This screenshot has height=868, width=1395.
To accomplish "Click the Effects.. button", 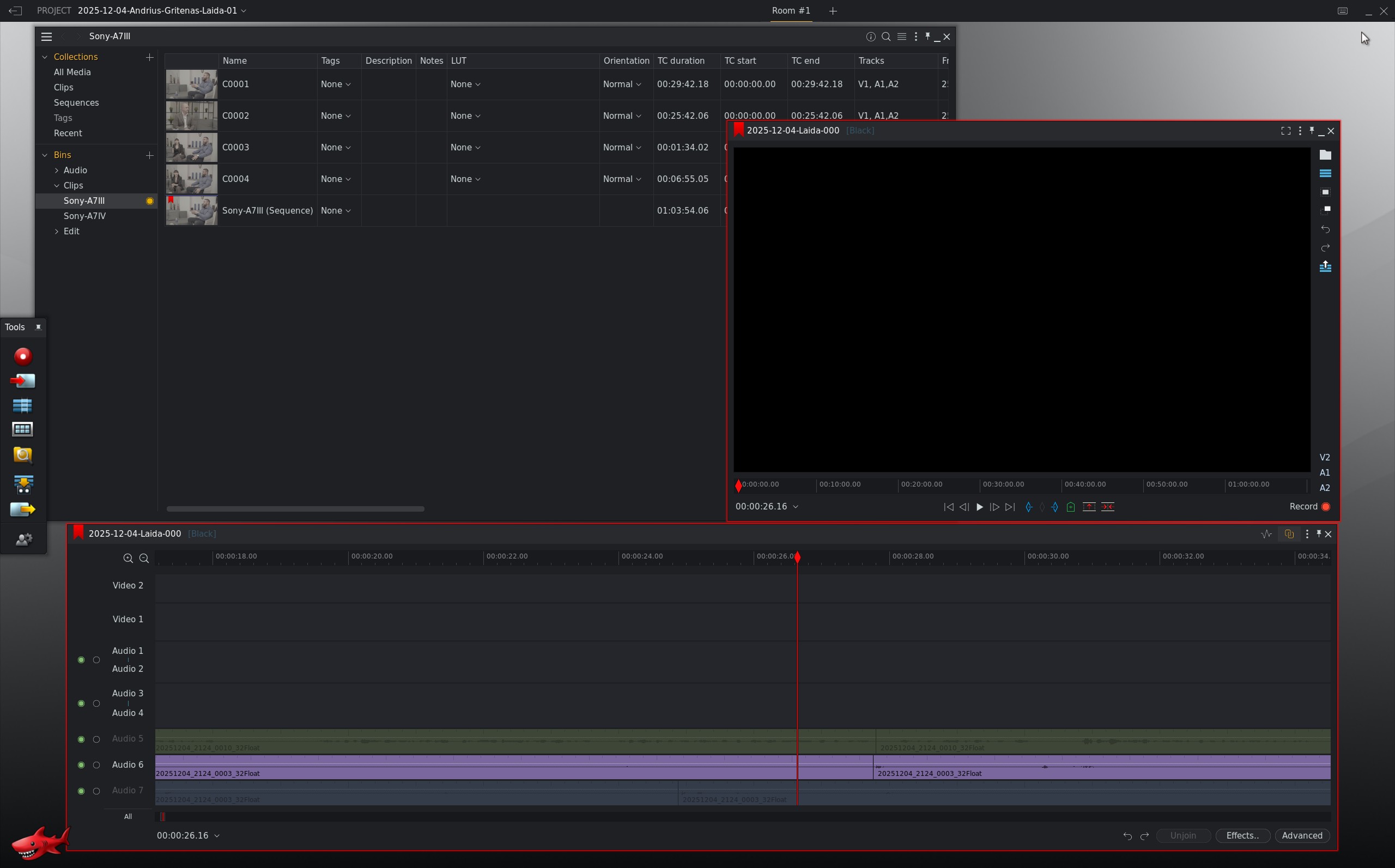I will (x=1242, y=836).
